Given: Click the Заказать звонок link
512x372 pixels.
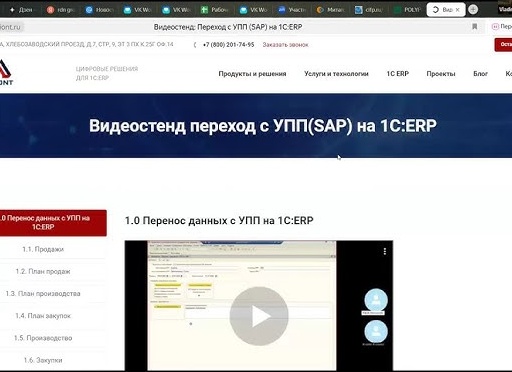Looking at the screenshot, I should coord(285,45).
